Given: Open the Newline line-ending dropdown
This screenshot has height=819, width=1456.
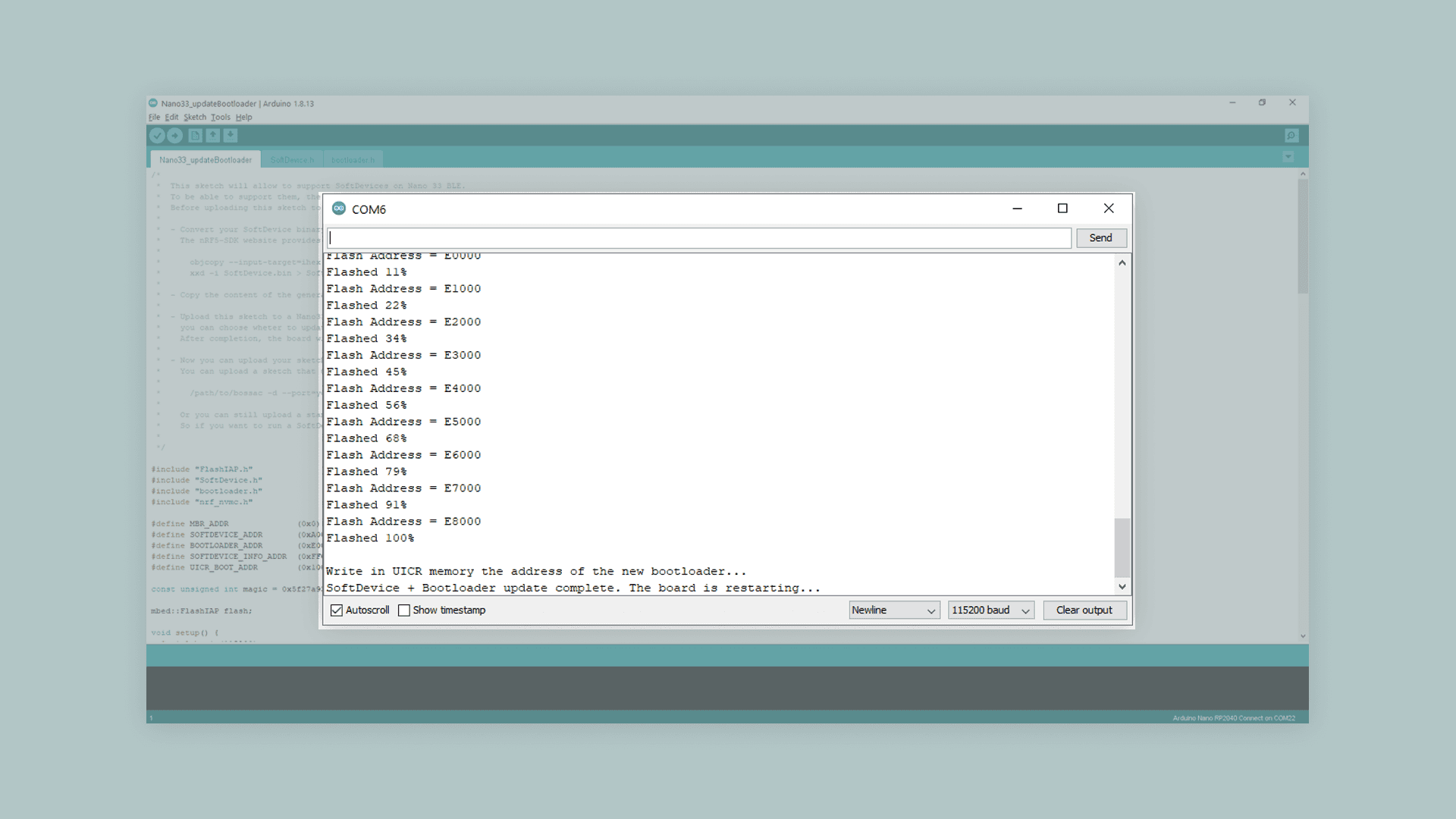Looking at the screenshot, I should pyautogui.click(x=894, y=610).
